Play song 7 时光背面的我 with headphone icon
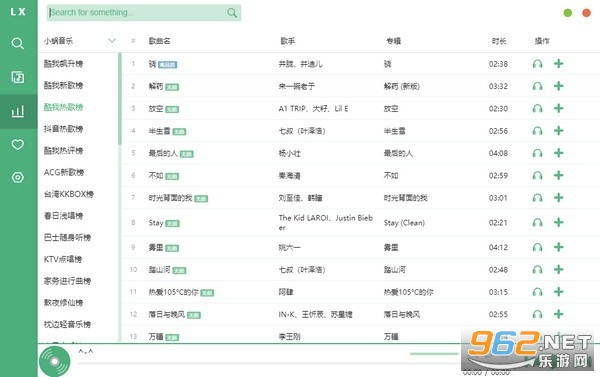 point(537,198)
